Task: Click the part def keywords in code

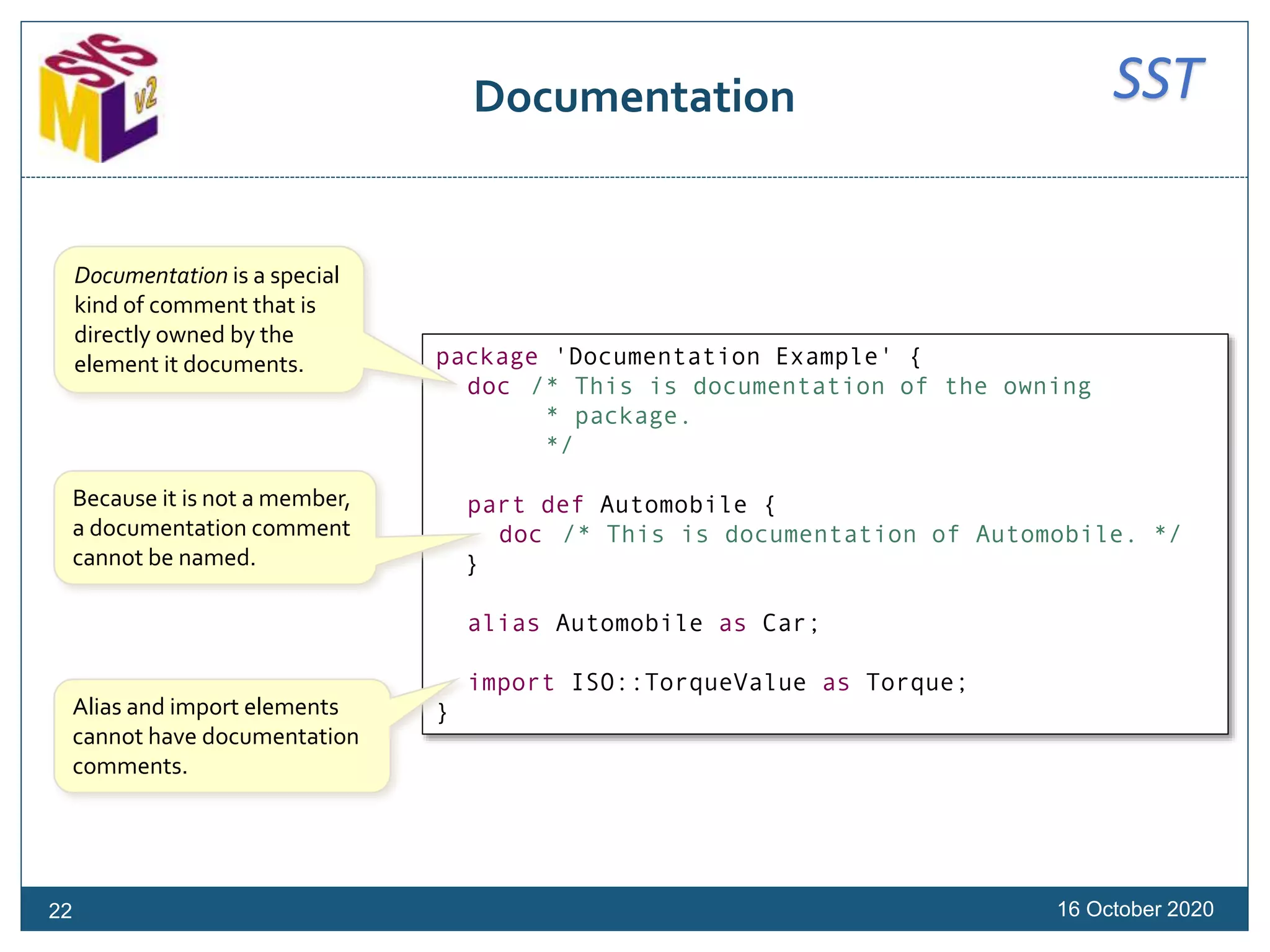Action: coord(526,505)
